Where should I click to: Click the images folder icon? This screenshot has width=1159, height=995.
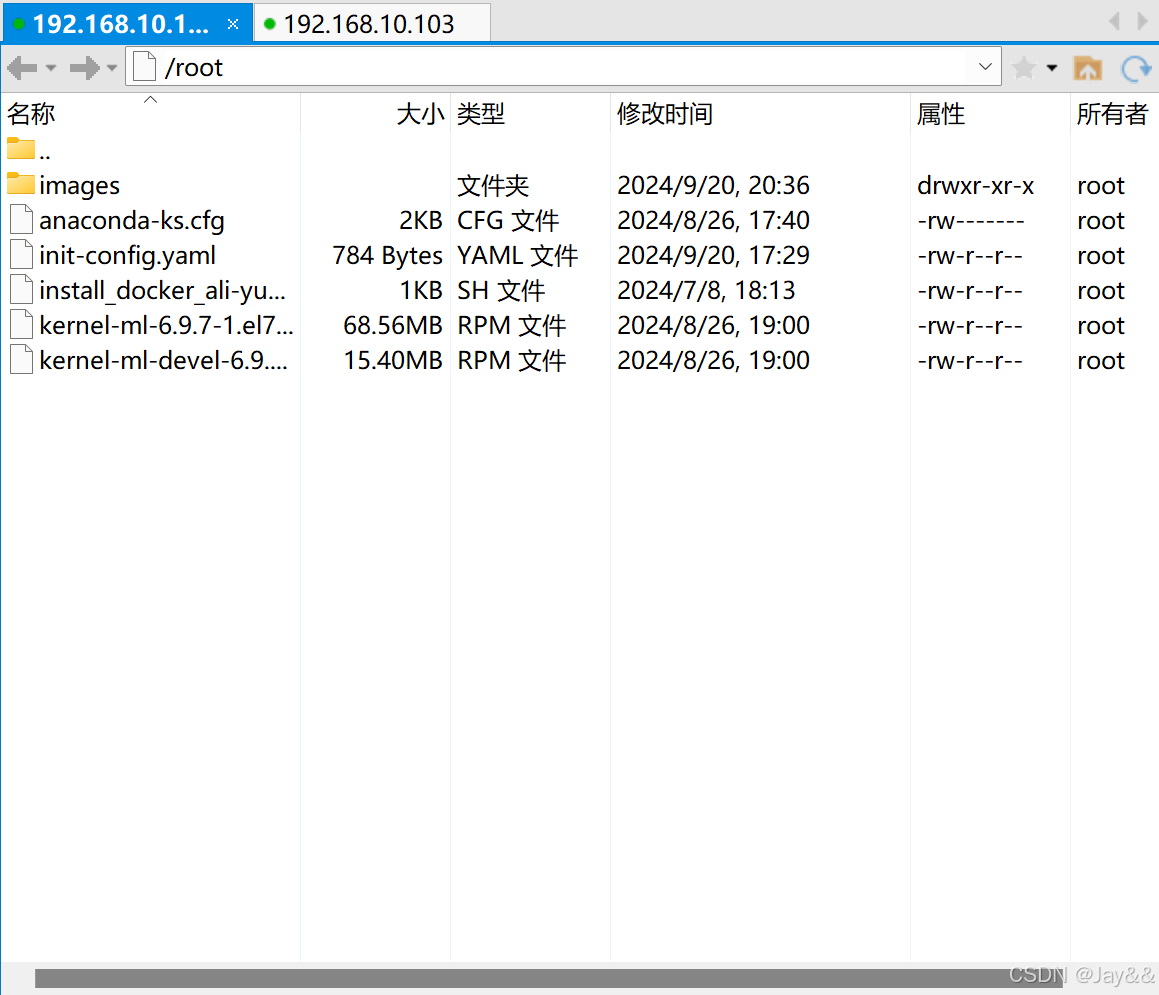click(x=21, y=183)
